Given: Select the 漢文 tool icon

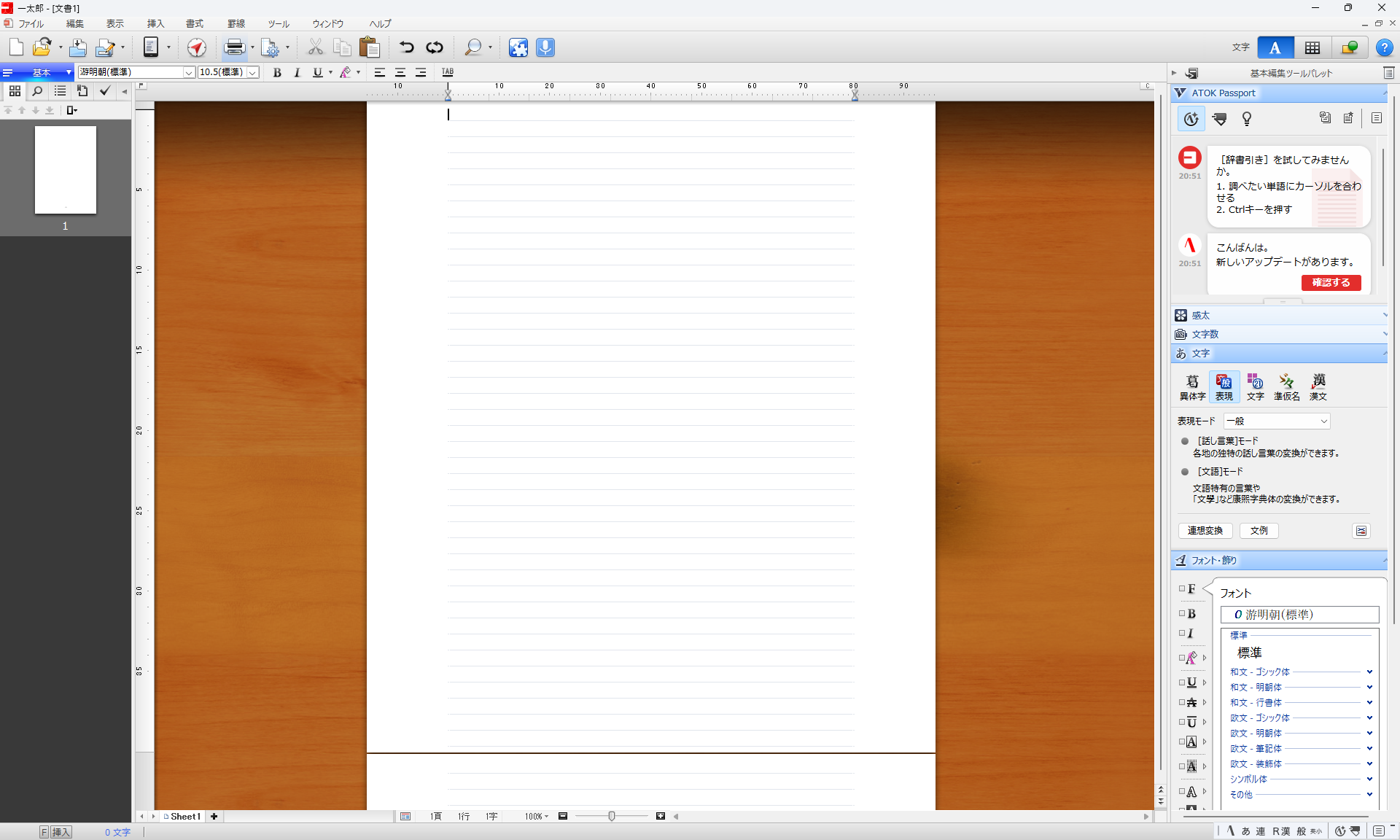Looking at the screenshot, I should [1318, 386].
